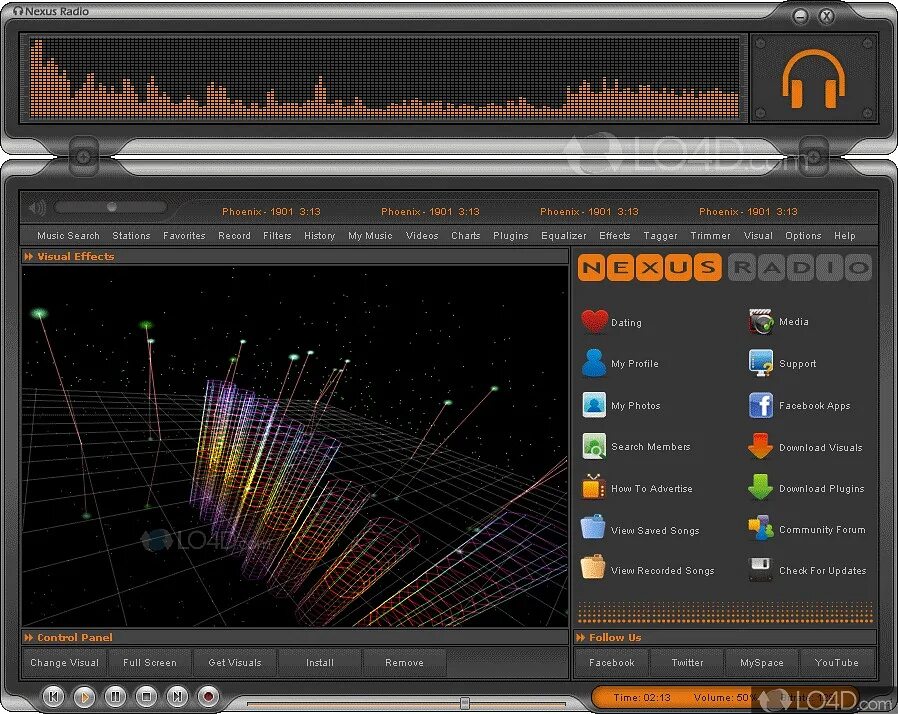Open the Stations menu

[131, 235]
